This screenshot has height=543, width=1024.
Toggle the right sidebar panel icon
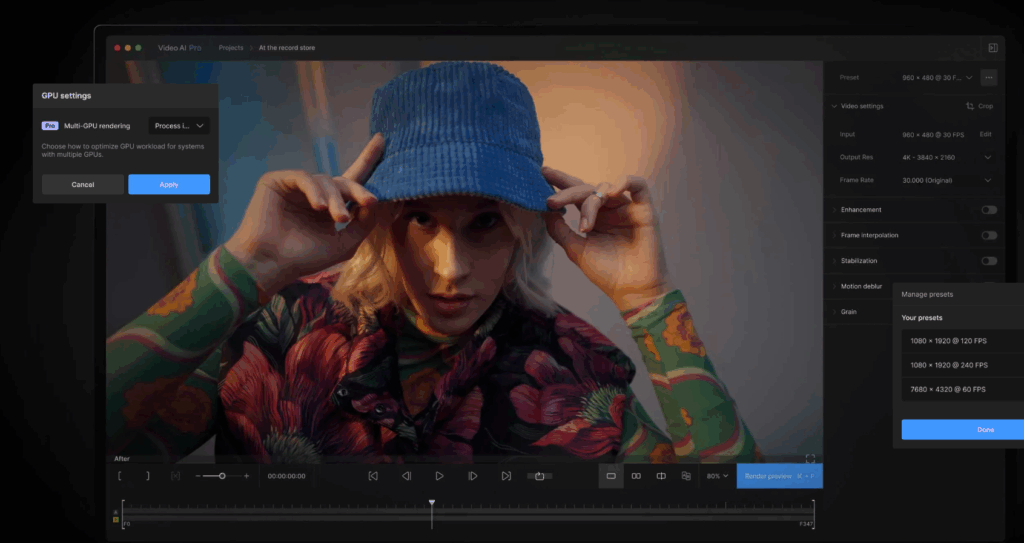[993, 48]
